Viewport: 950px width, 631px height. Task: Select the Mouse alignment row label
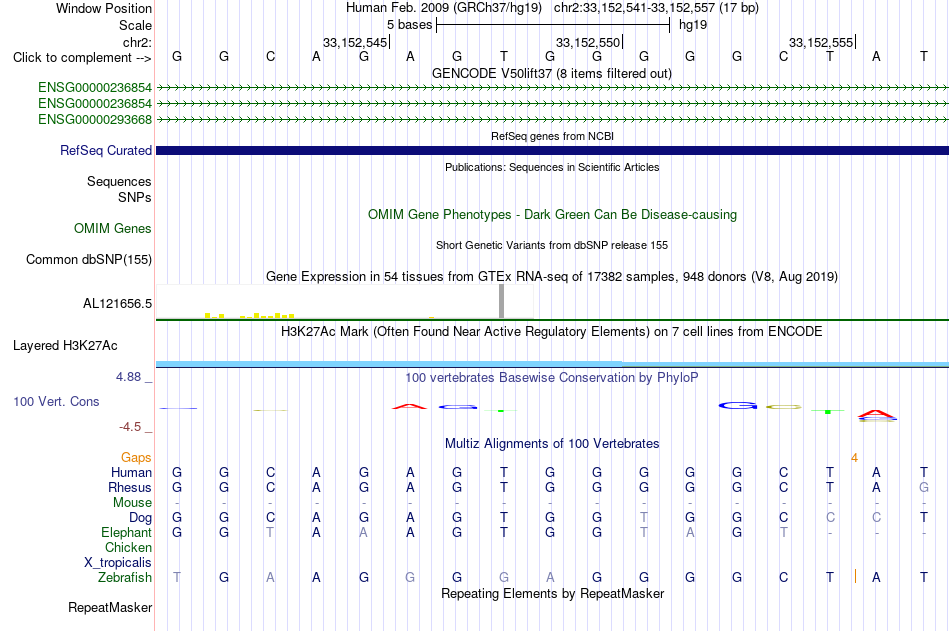(x=132, y=502)
